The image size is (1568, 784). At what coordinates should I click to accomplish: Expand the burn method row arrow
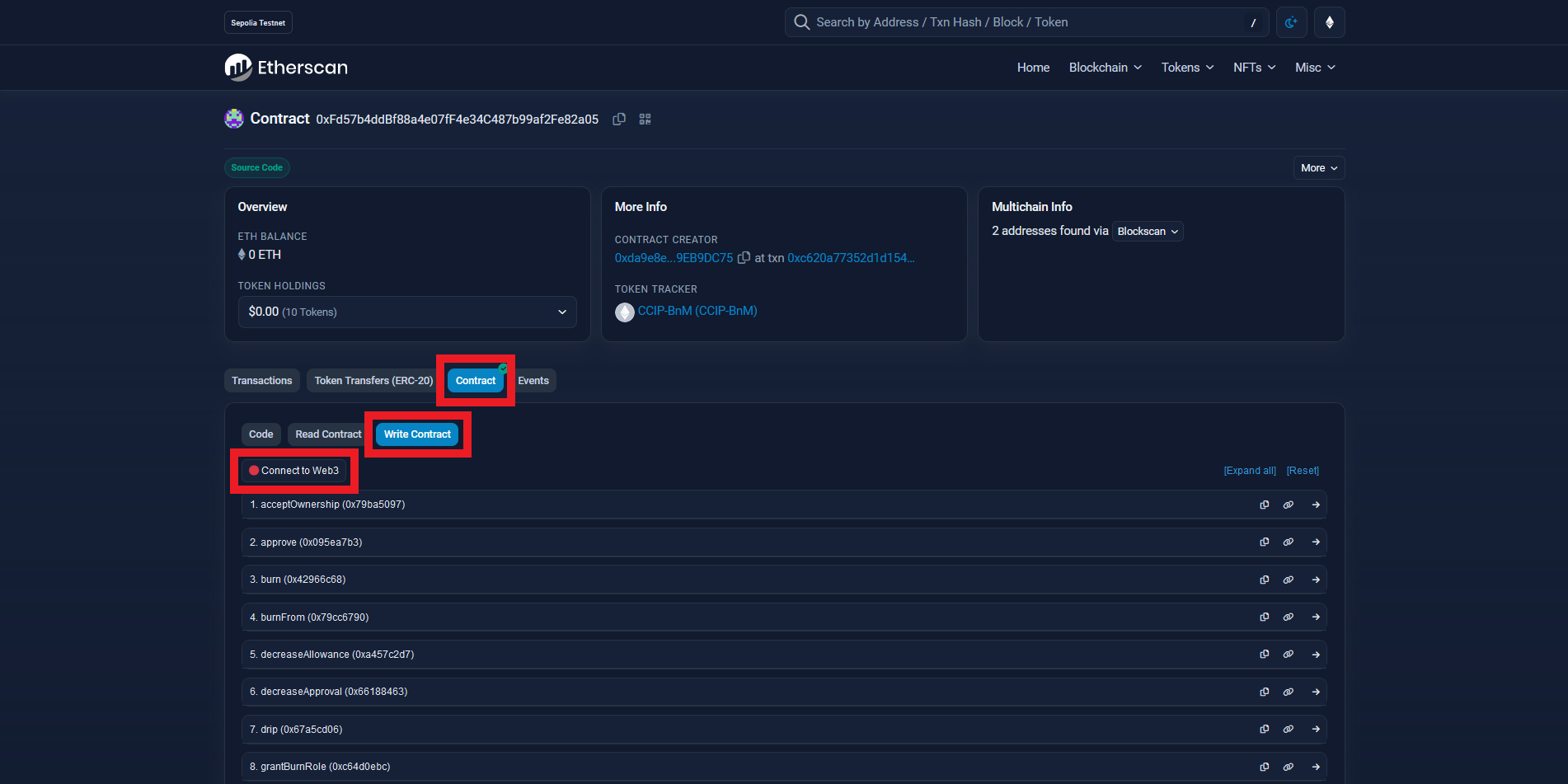[1316, 580]
